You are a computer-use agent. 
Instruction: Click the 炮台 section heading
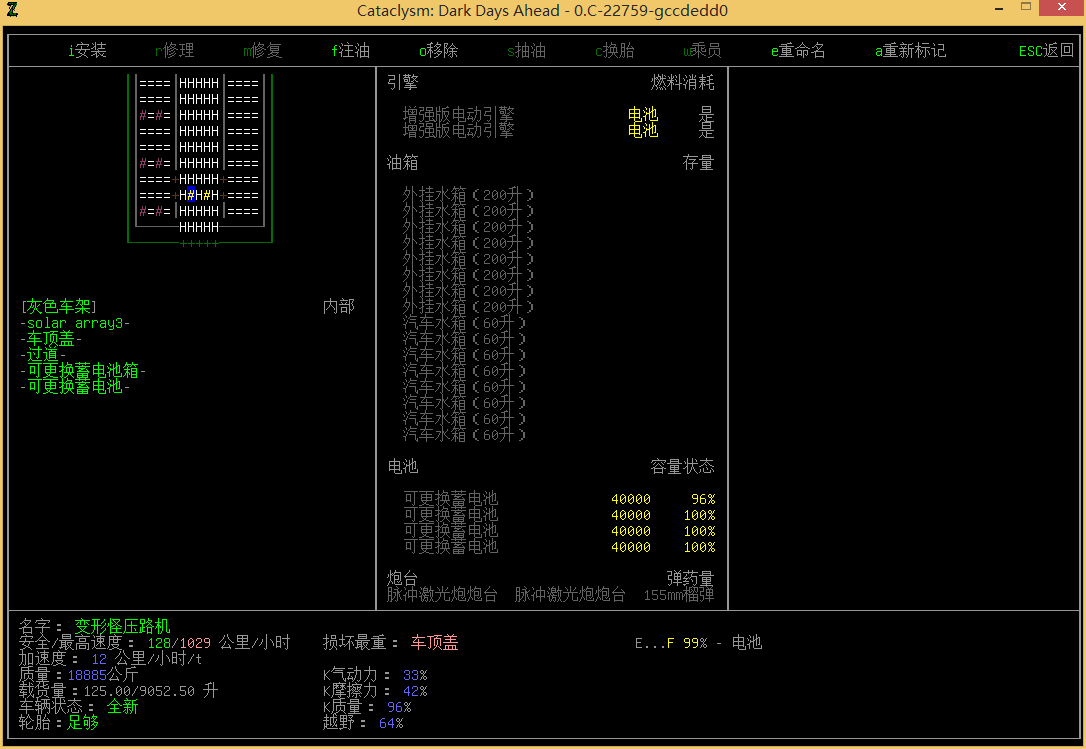click(x=402, y=579)
